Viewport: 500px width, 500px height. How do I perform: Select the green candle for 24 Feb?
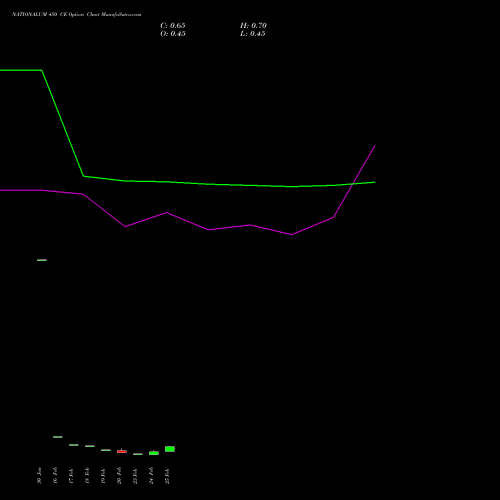pyautogui.click(x=154, y=453)
